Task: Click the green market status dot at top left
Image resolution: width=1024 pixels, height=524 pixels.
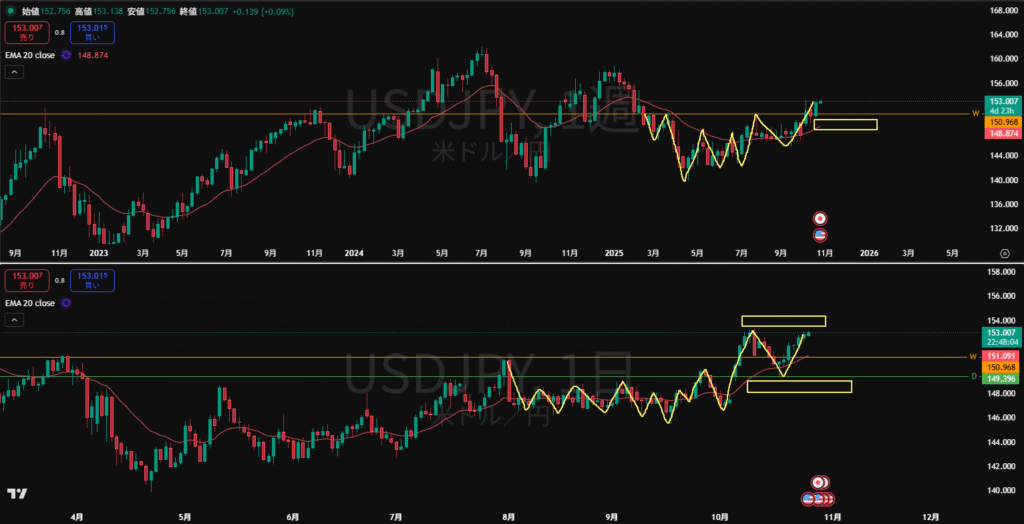Action: click(11, 10)
